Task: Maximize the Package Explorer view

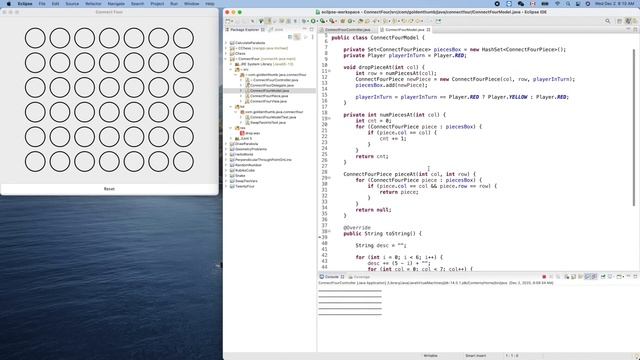Action: (311, 29)
